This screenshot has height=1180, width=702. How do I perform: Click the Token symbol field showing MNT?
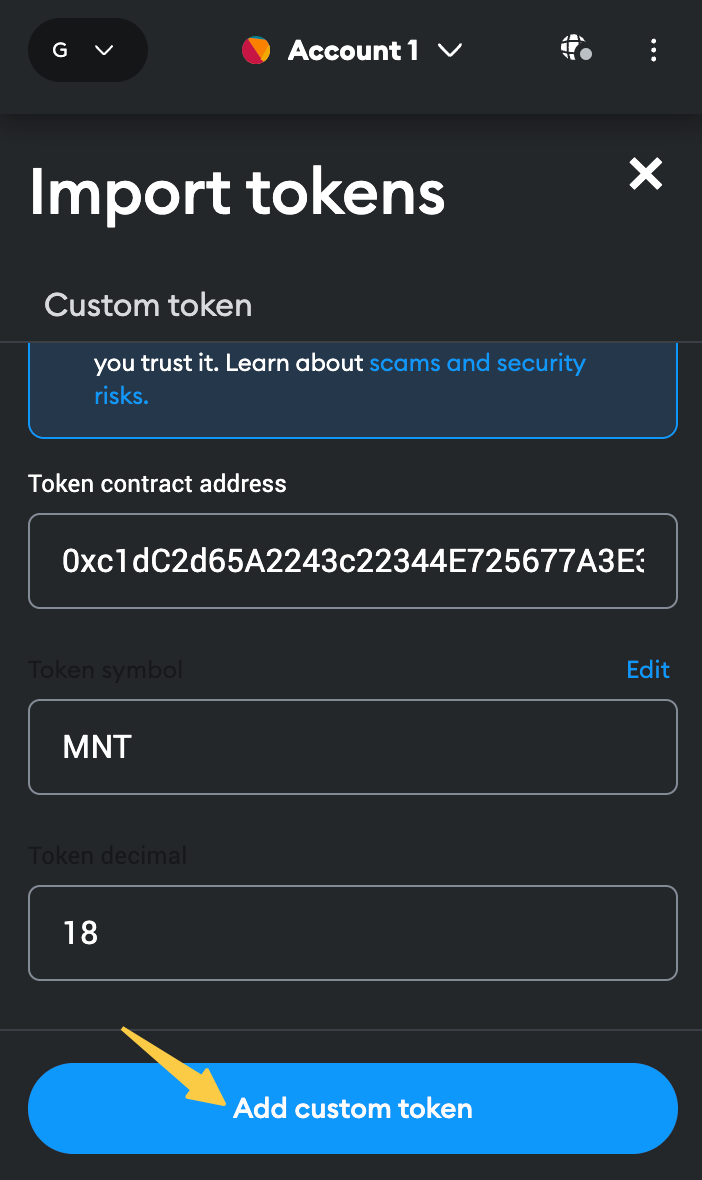(x=352, y=747)
